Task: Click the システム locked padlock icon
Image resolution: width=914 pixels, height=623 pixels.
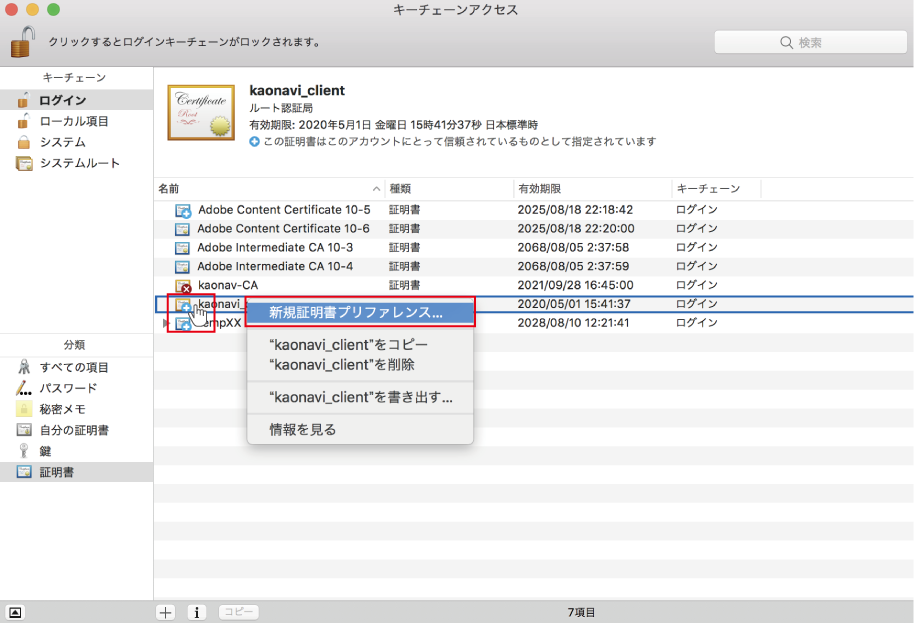Action: coord(24,142)
